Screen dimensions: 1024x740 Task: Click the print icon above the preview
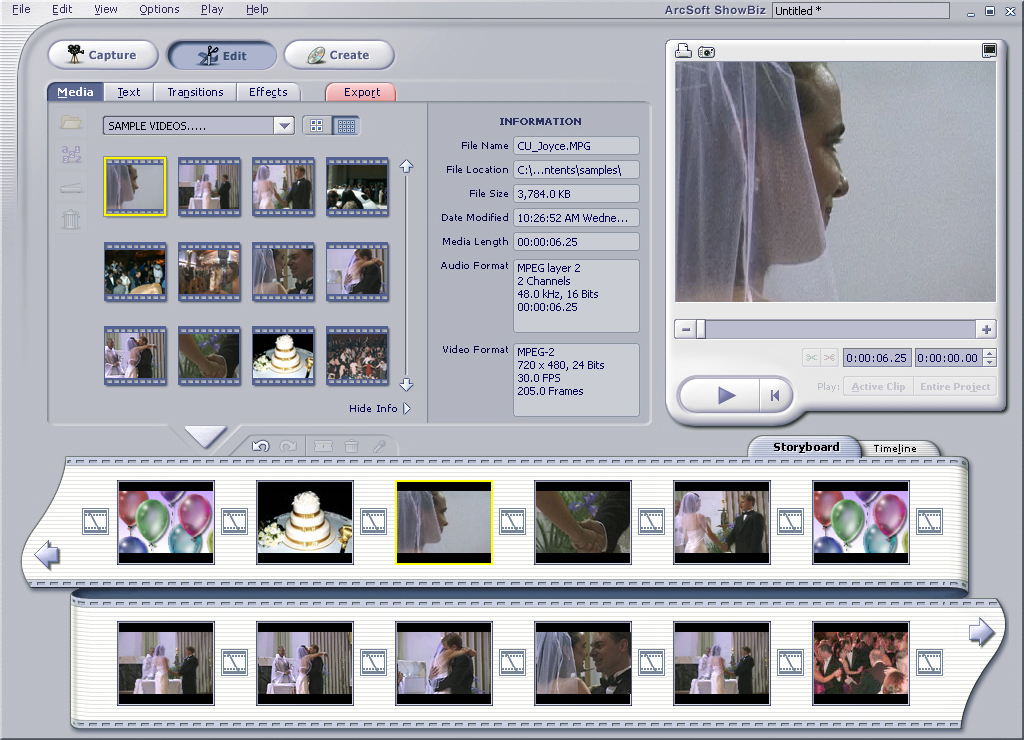point(683,51)
